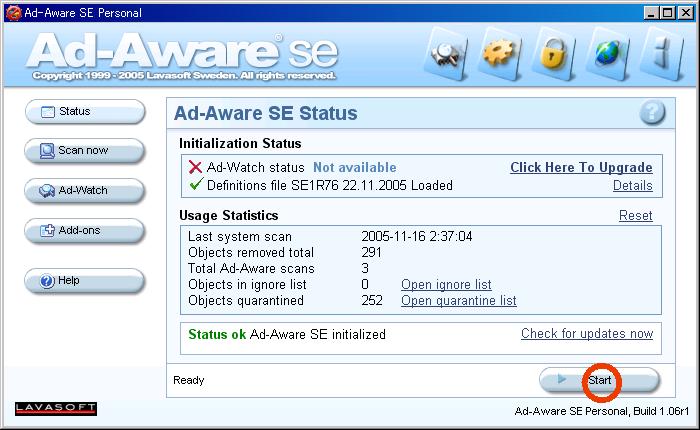Click the 'Status ok' text
This screenshot has width=700, height=430.
click(x=217, y=334)
